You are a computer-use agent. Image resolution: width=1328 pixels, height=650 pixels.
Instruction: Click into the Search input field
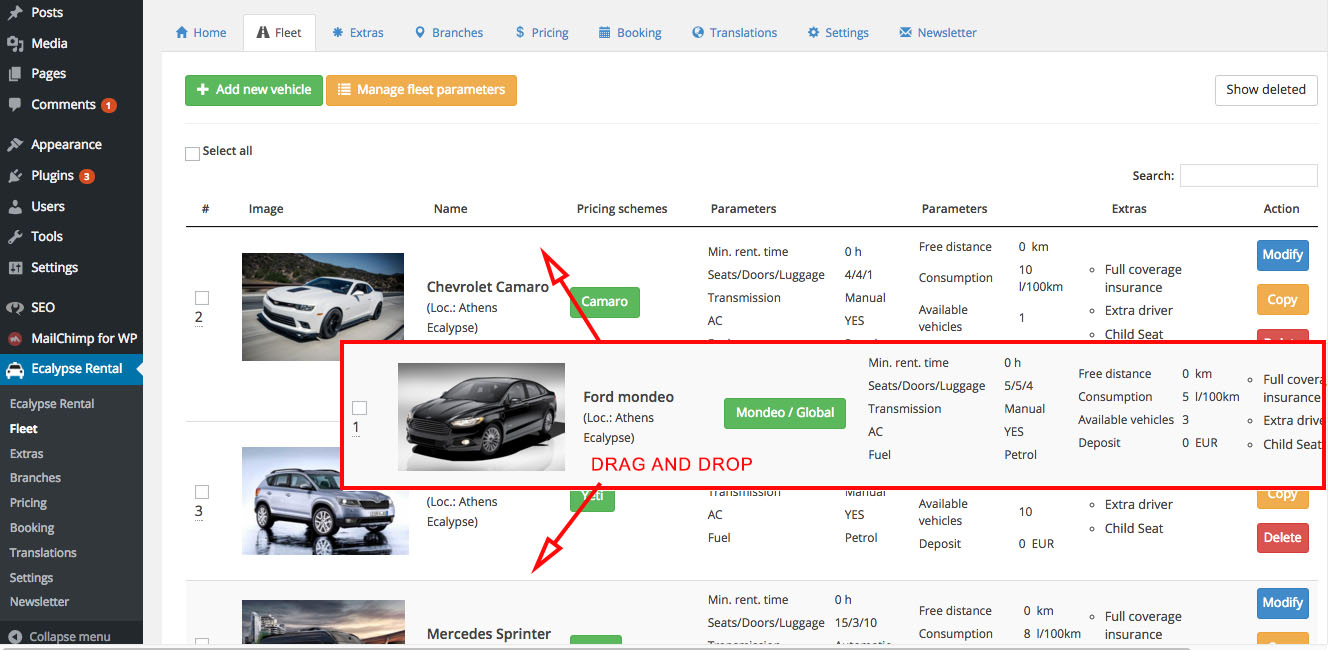(1249, 175)
